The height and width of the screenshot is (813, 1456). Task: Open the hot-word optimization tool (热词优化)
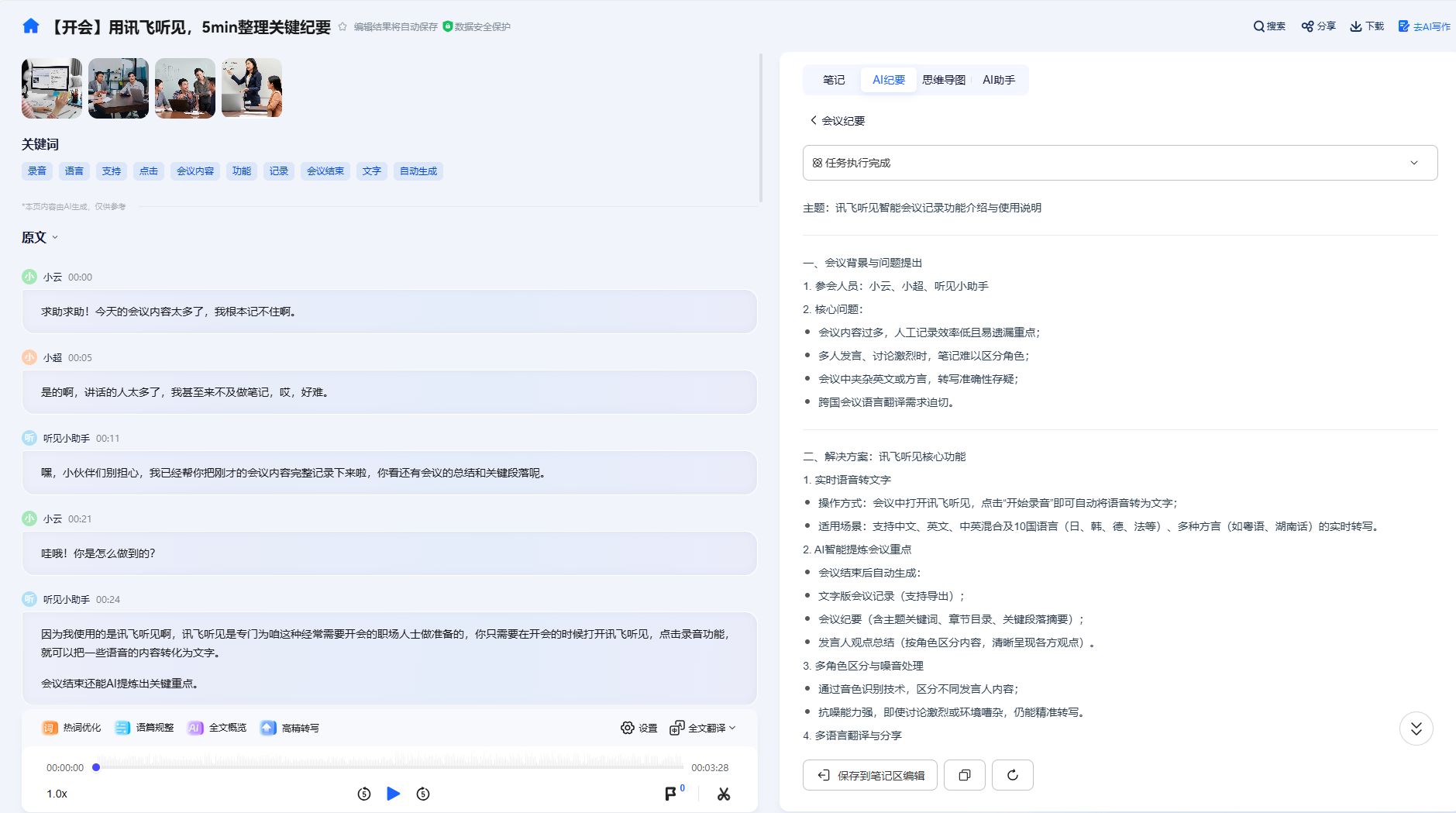pos(72,728)
